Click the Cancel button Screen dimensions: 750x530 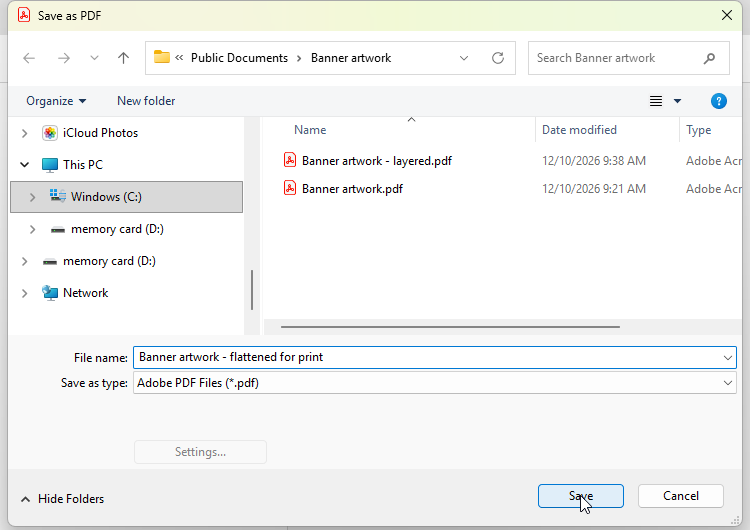681,496
